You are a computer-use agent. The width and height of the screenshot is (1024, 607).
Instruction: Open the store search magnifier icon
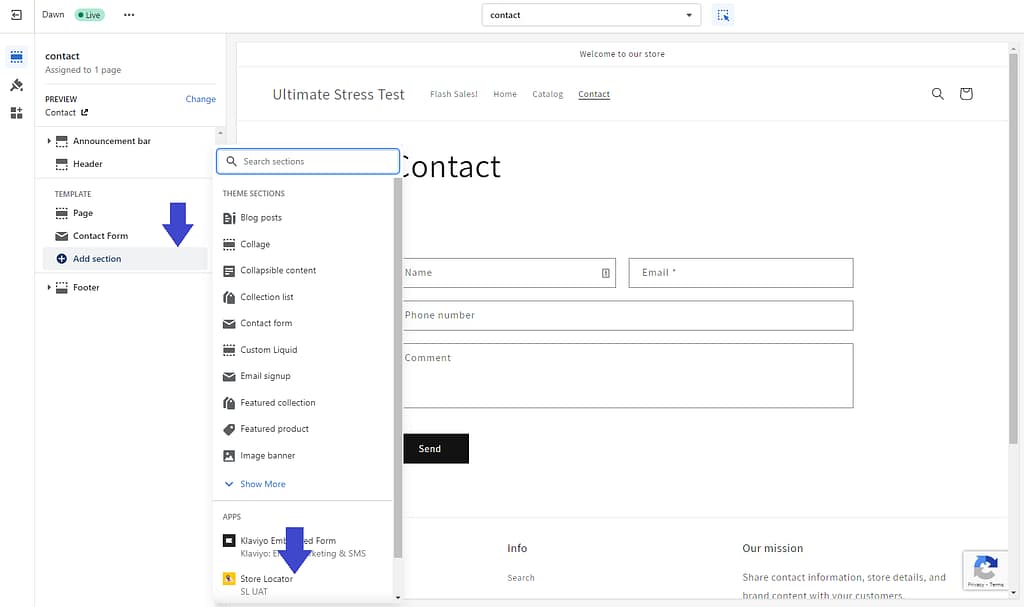pyautogui.click(x=937, y=94)
